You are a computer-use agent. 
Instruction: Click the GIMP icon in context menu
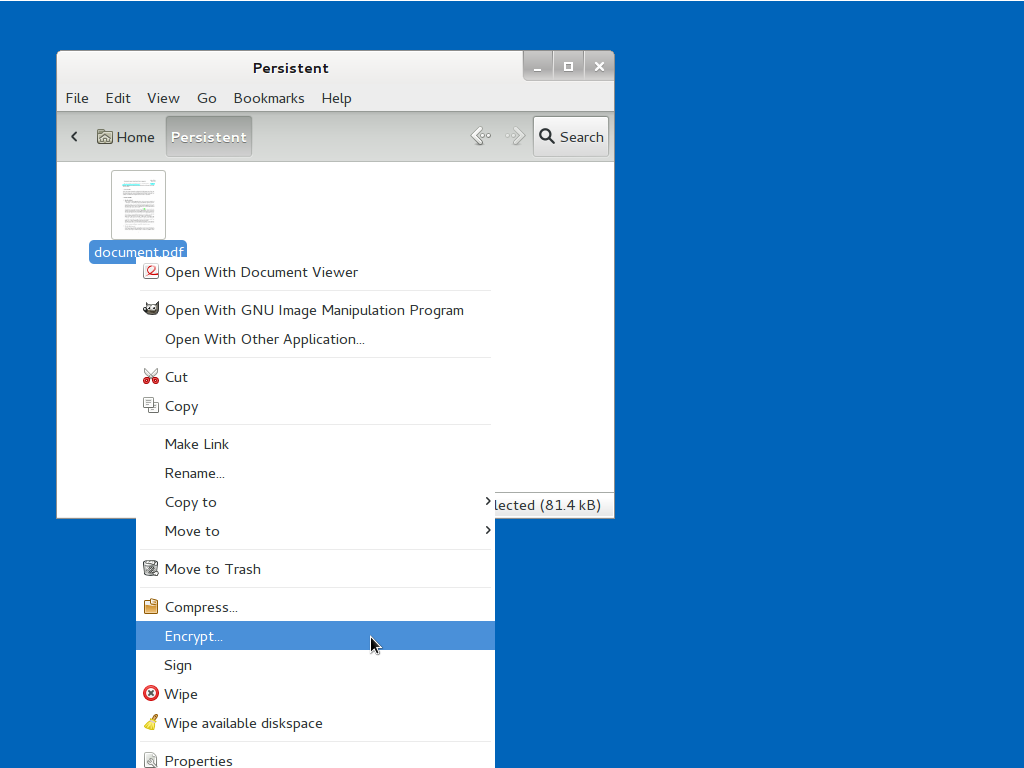pos(151,310)
